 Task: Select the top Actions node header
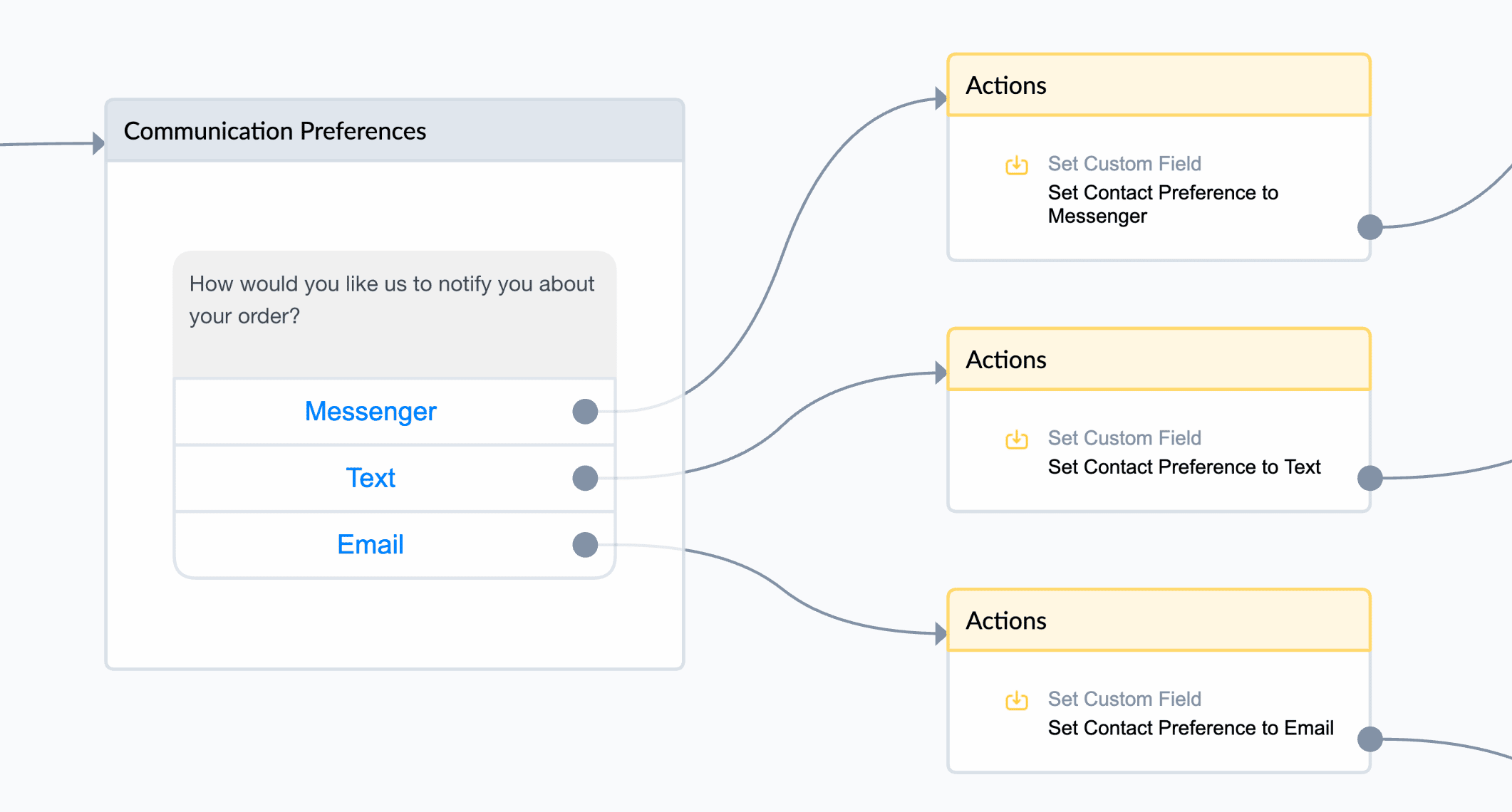(x=1159, y=85)
